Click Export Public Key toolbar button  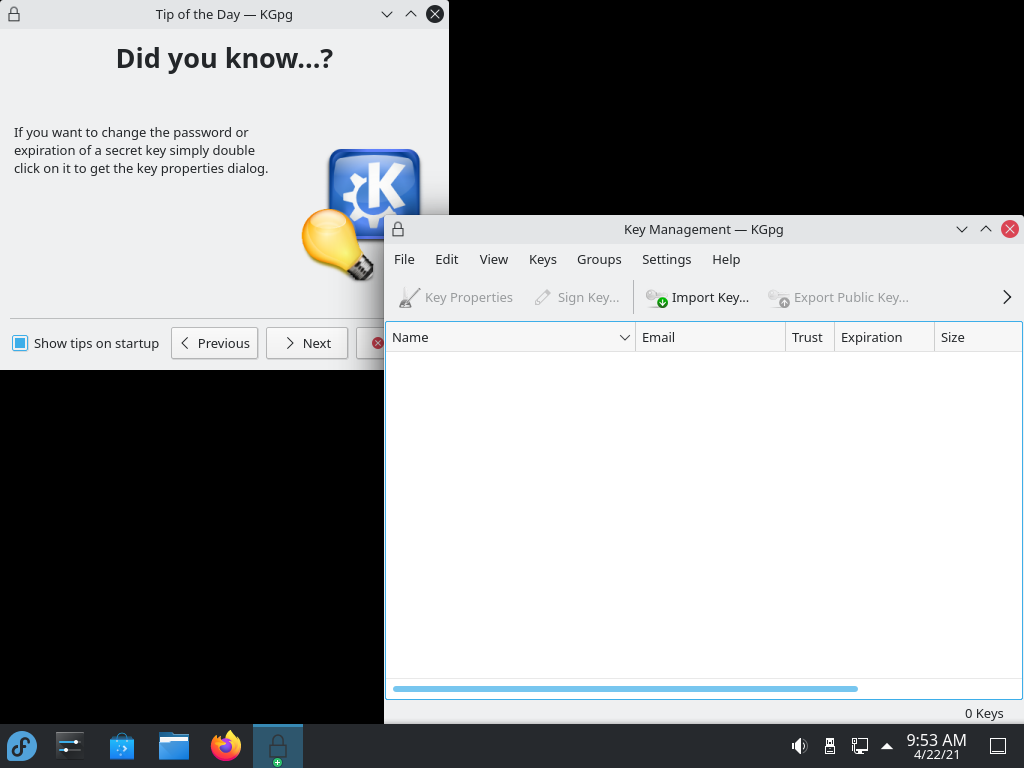(x=839, y=298)
